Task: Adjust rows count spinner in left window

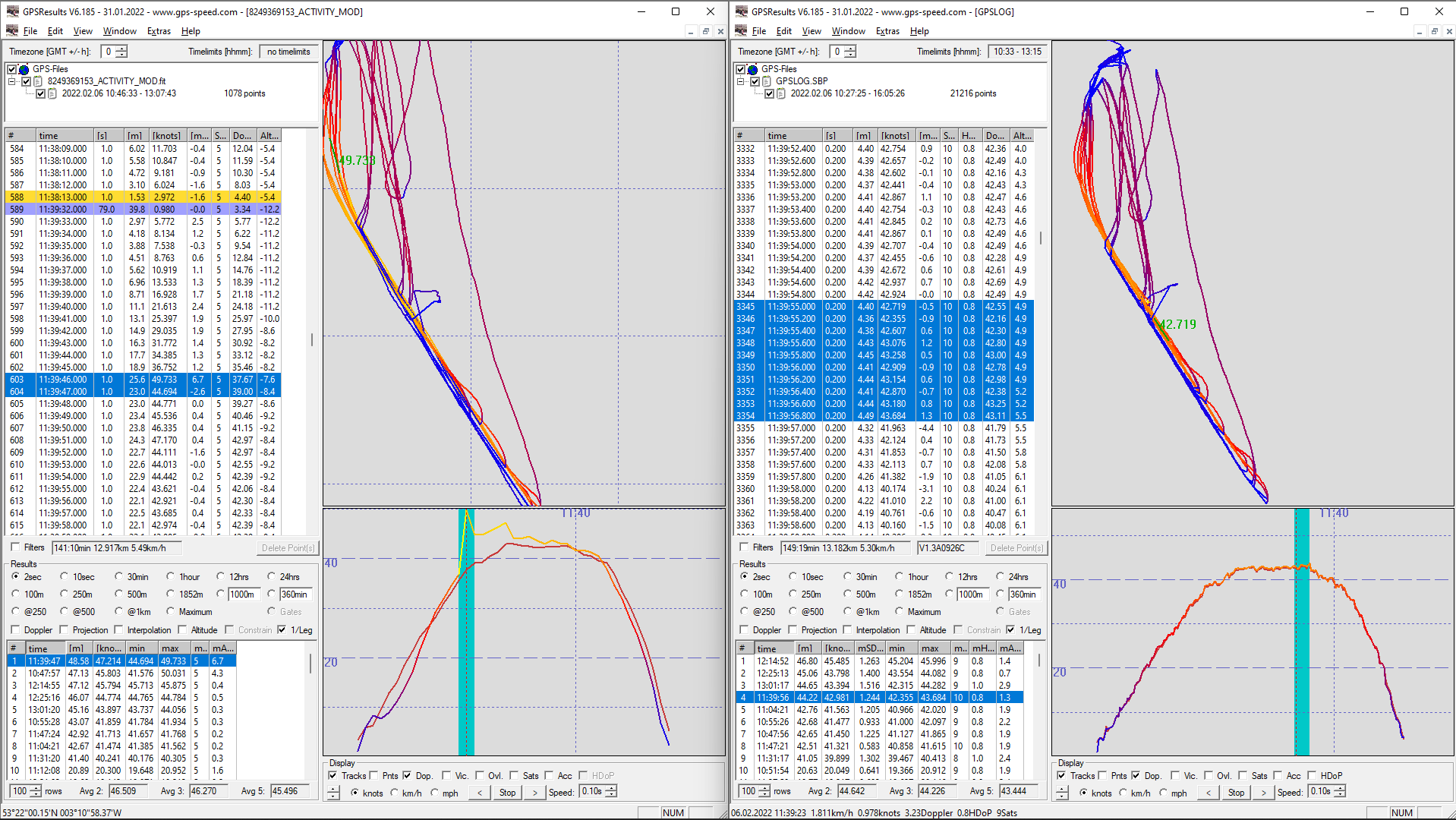Action: pyautogui.click(x=35, y=791)
